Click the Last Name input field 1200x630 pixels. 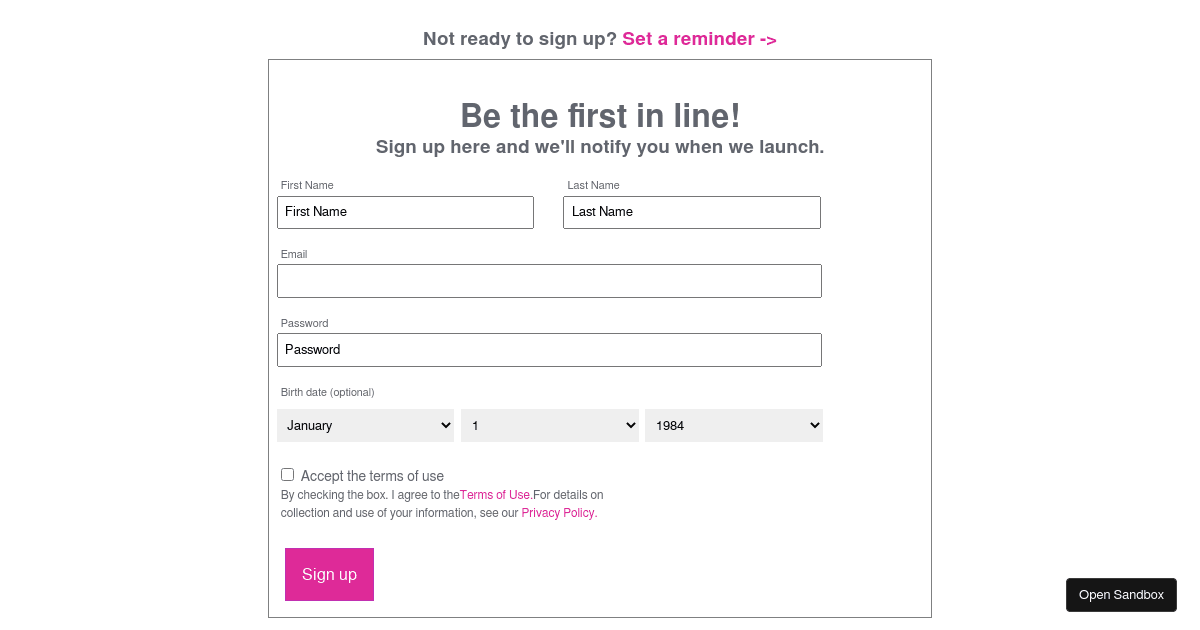(692, 212)
